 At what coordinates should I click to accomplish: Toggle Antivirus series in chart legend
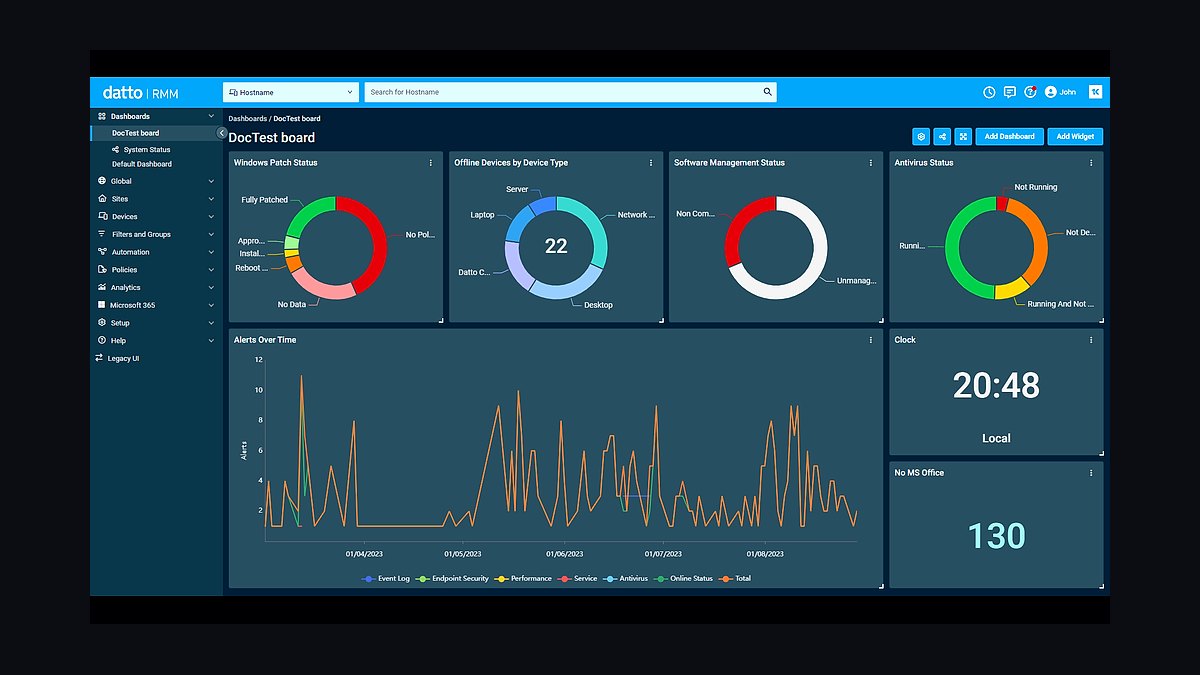point(626,579)
